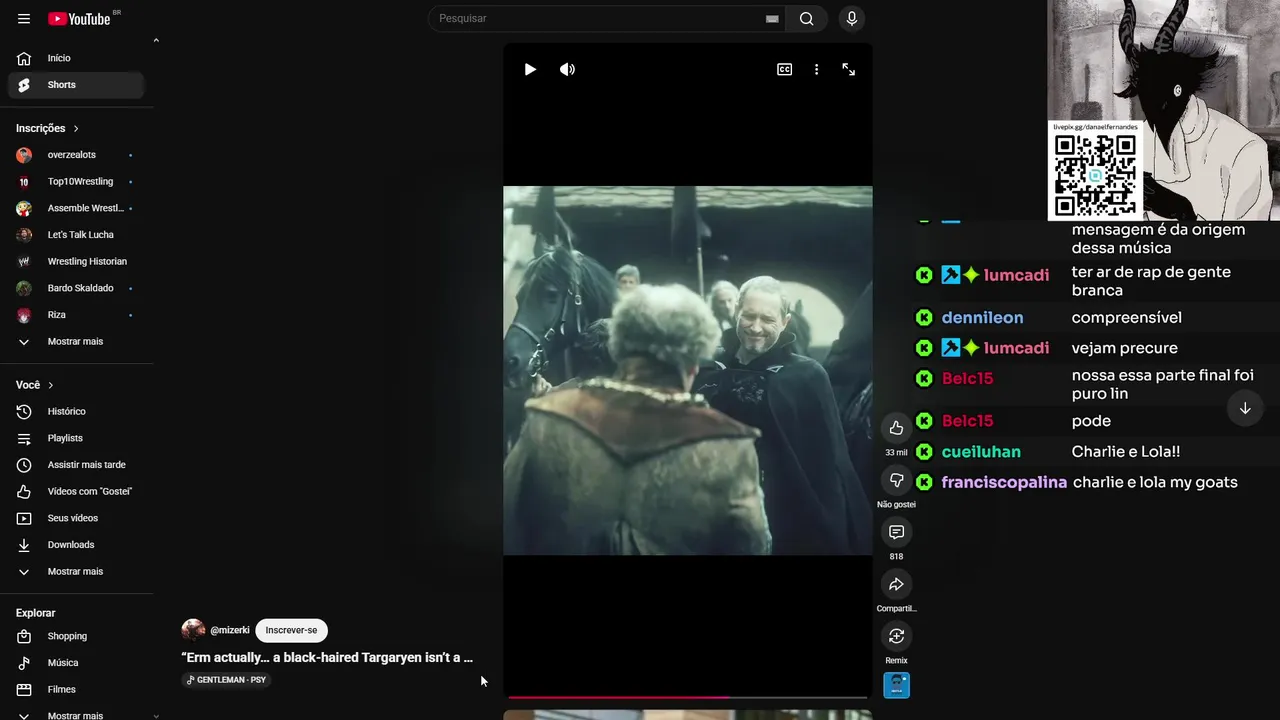
Task: Open Assistir mais tarde
Action: click(x=76, y=465)
